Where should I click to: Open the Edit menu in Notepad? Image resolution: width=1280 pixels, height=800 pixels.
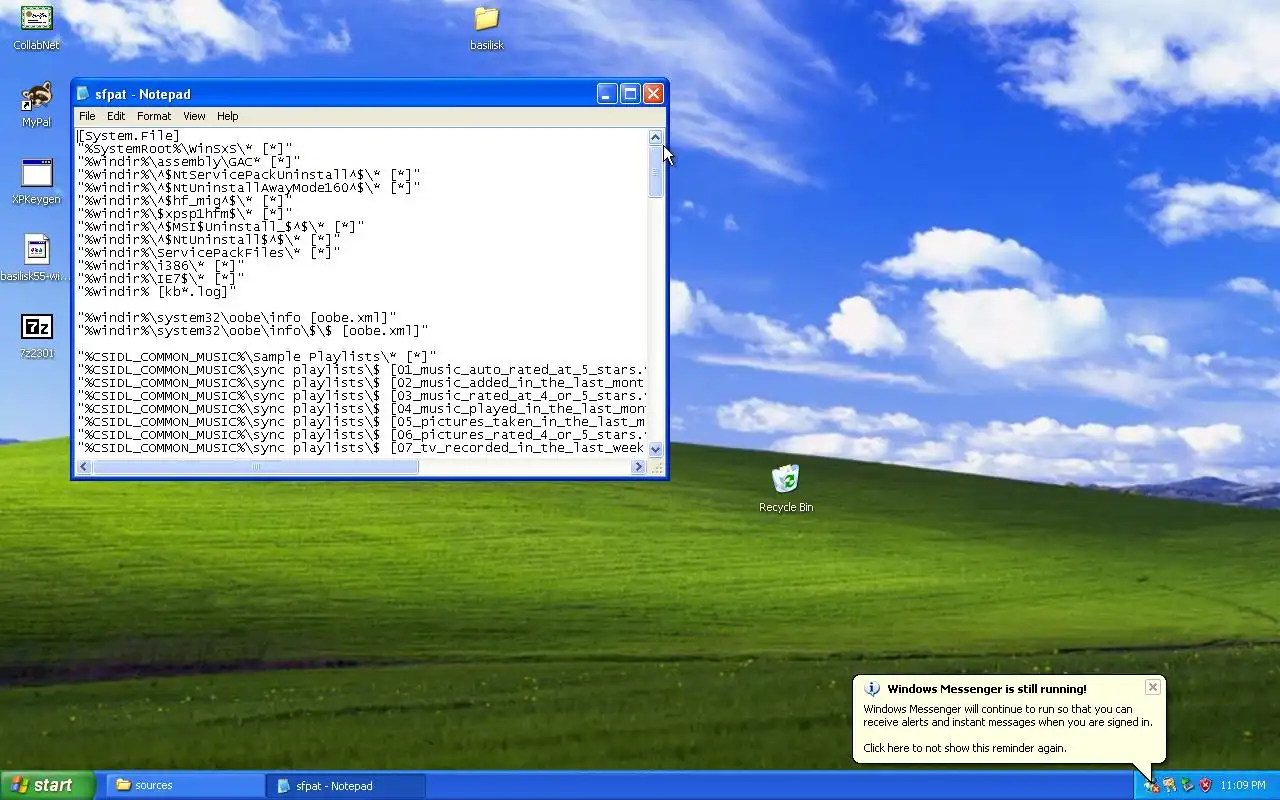[x=116, y=116]
